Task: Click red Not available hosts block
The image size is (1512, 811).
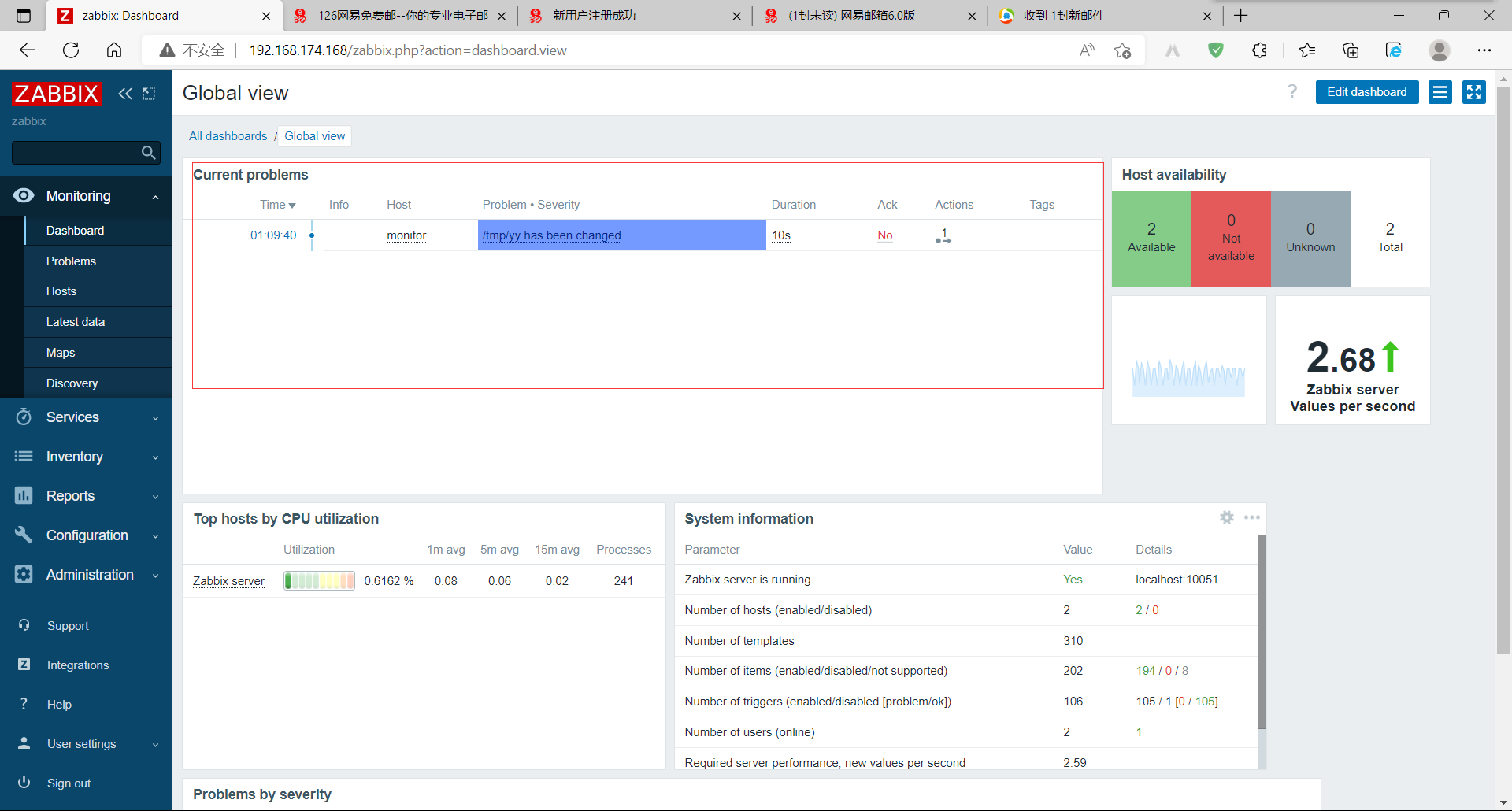Action: click(x=1231, y=239)
